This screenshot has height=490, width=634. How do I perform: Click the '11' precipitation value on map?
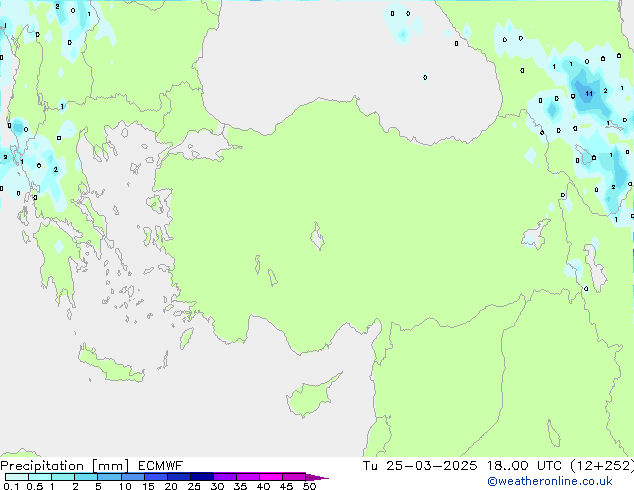[x=589, y=94]
